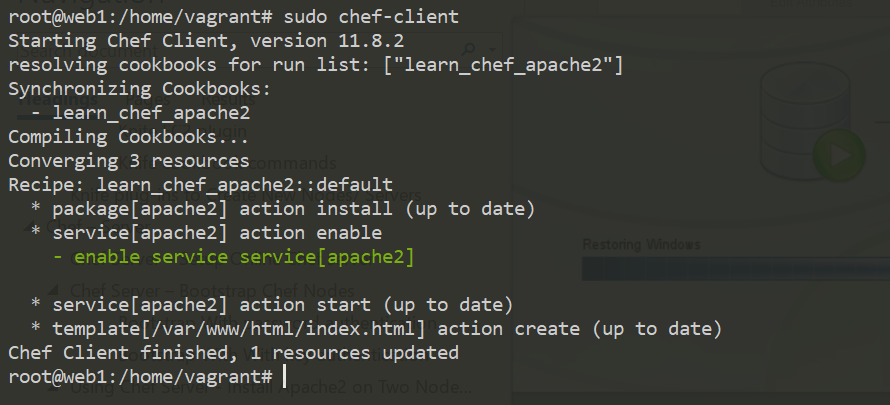Click the "Converging 3 resources" line
The height and width of the screenshot is (405, 890).
coord(129,161)
